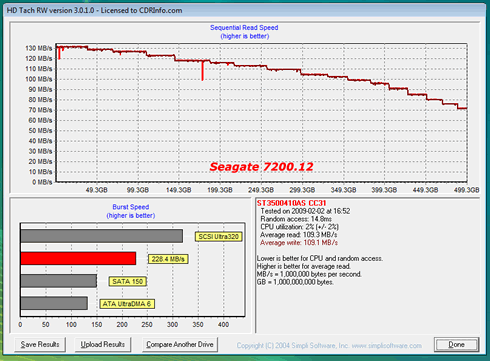The image size is (490, 361).
Task: Select the SCSI Ultra320 label
Action: tap(219, 237)
